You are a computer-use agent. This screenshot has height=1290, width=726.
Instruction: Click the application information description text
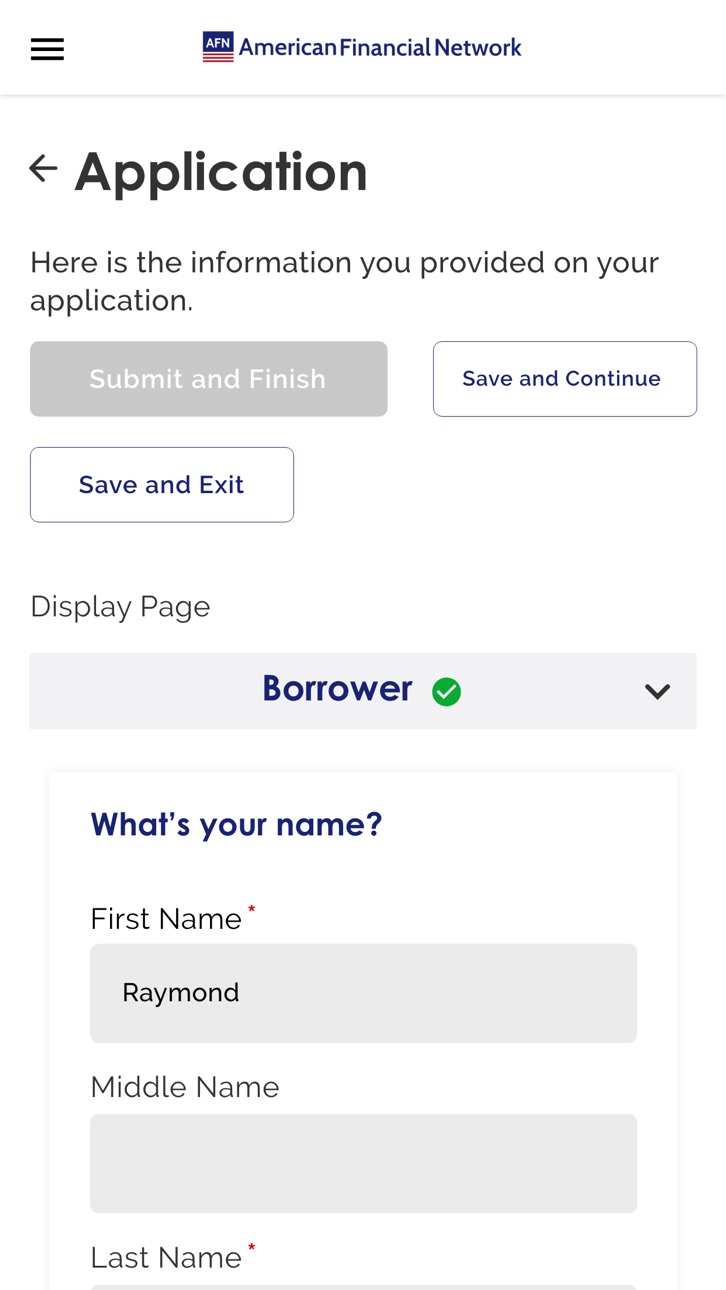[344, 281]
